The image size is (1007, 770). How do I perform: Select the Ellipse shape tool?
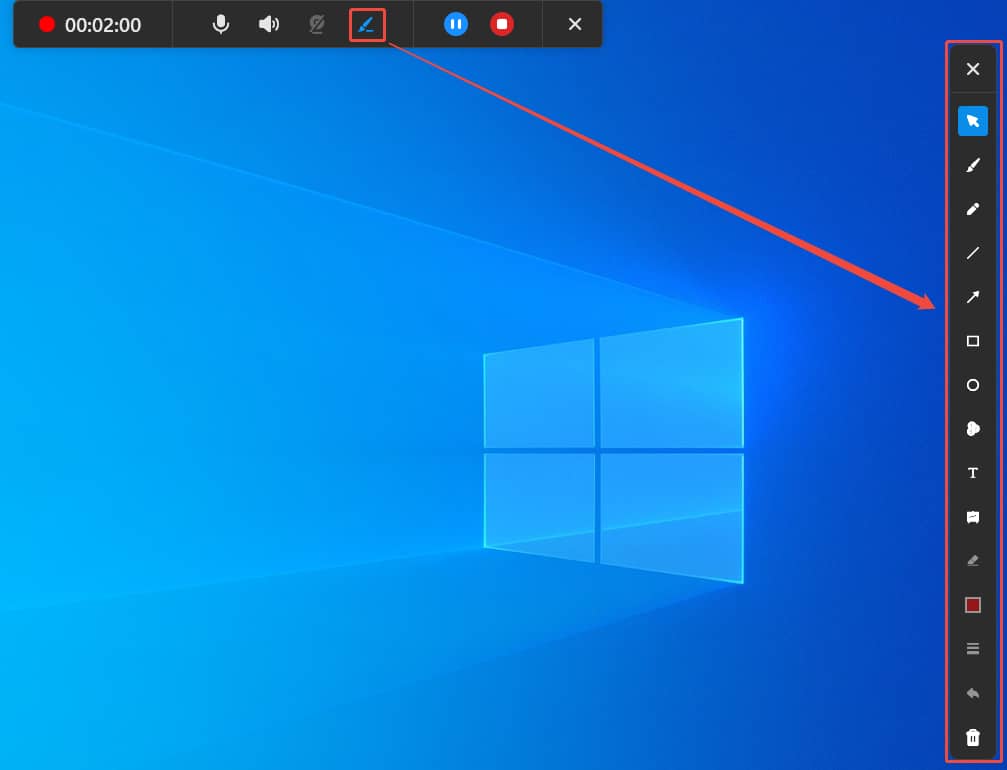(x=972, y=385)
